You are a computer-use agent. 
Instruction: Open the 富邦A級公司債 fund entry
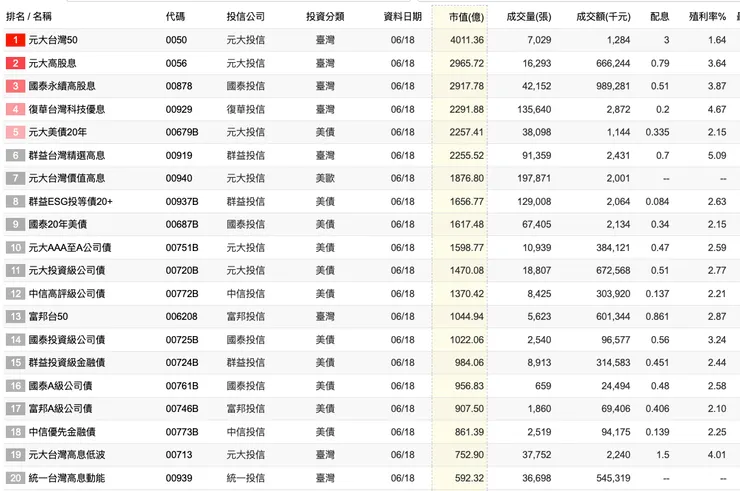point(60,409)
